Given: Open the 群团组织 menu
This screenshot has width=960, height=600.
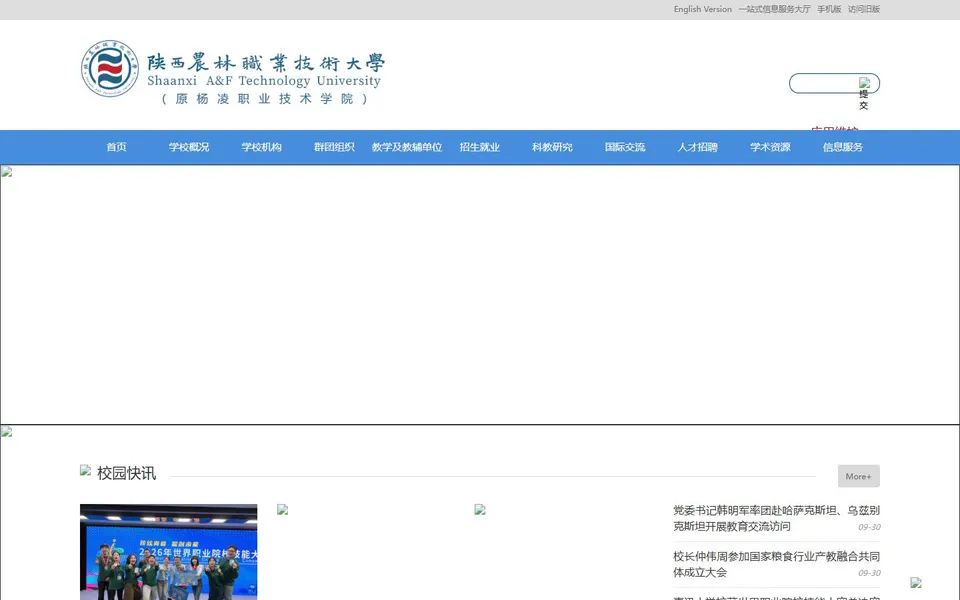Looking at the screenshot, I should click(334, 147).
